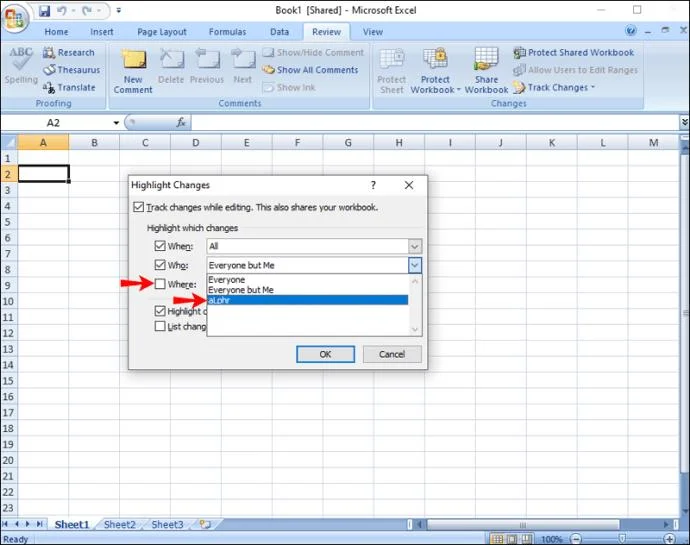Select row 5 header
The image size is (690, 545).
[x=8, y=221]
